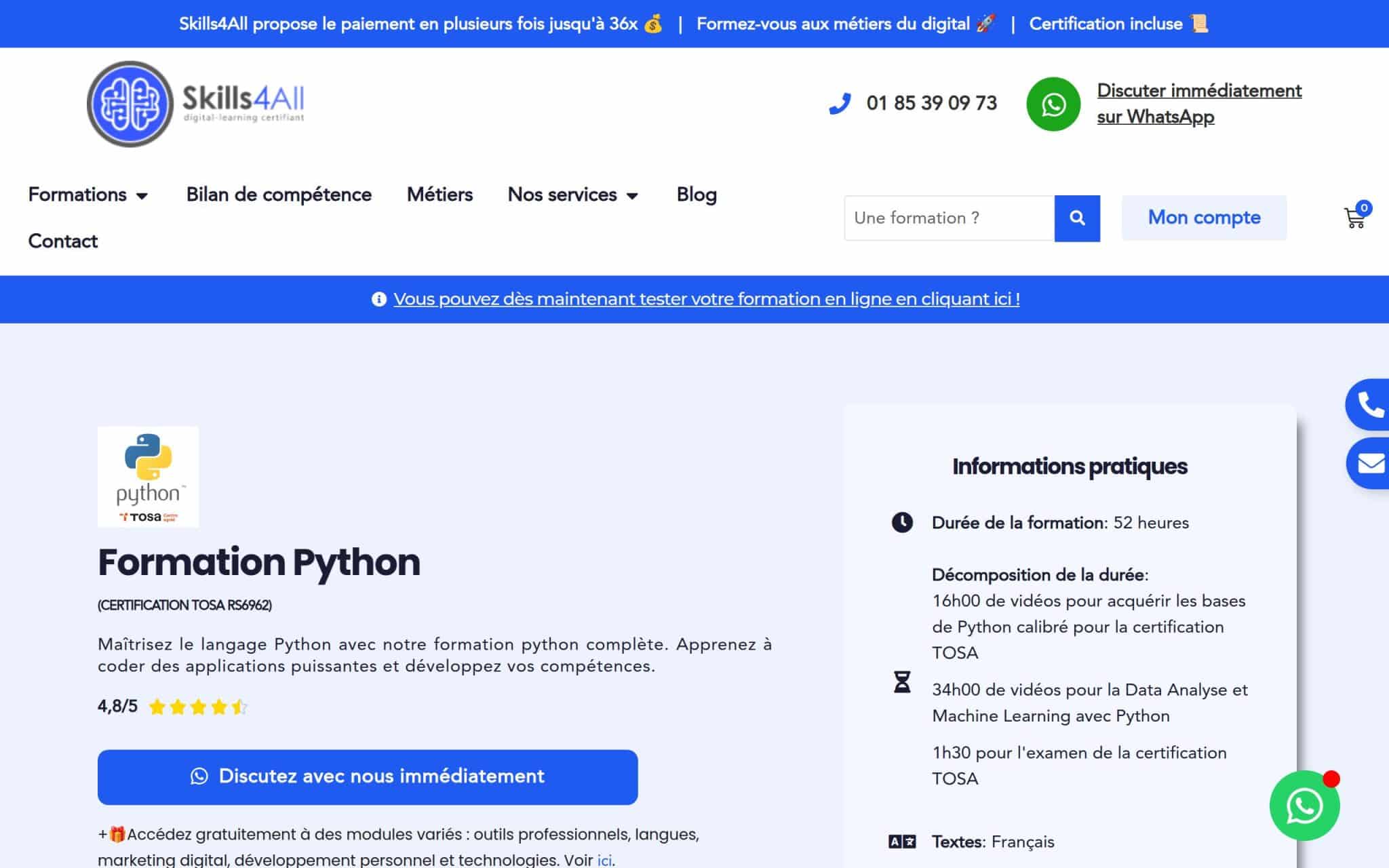Click the language icon beside Textes
The width and height of the screenshot is (1389, 868).
click(x=902, y=842)
